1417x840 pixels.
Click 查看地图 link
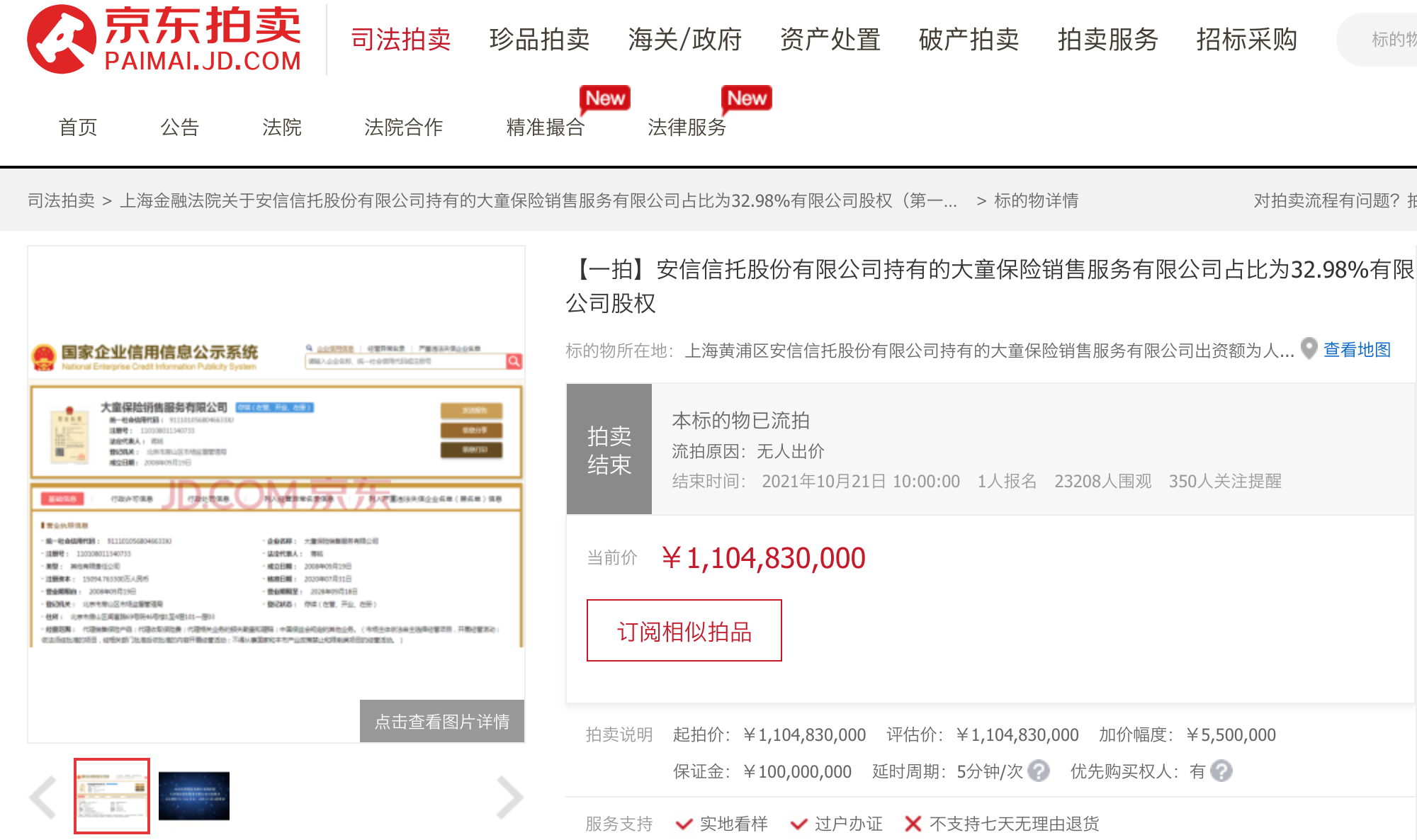pyautogui.click(x=1357, y=350)
